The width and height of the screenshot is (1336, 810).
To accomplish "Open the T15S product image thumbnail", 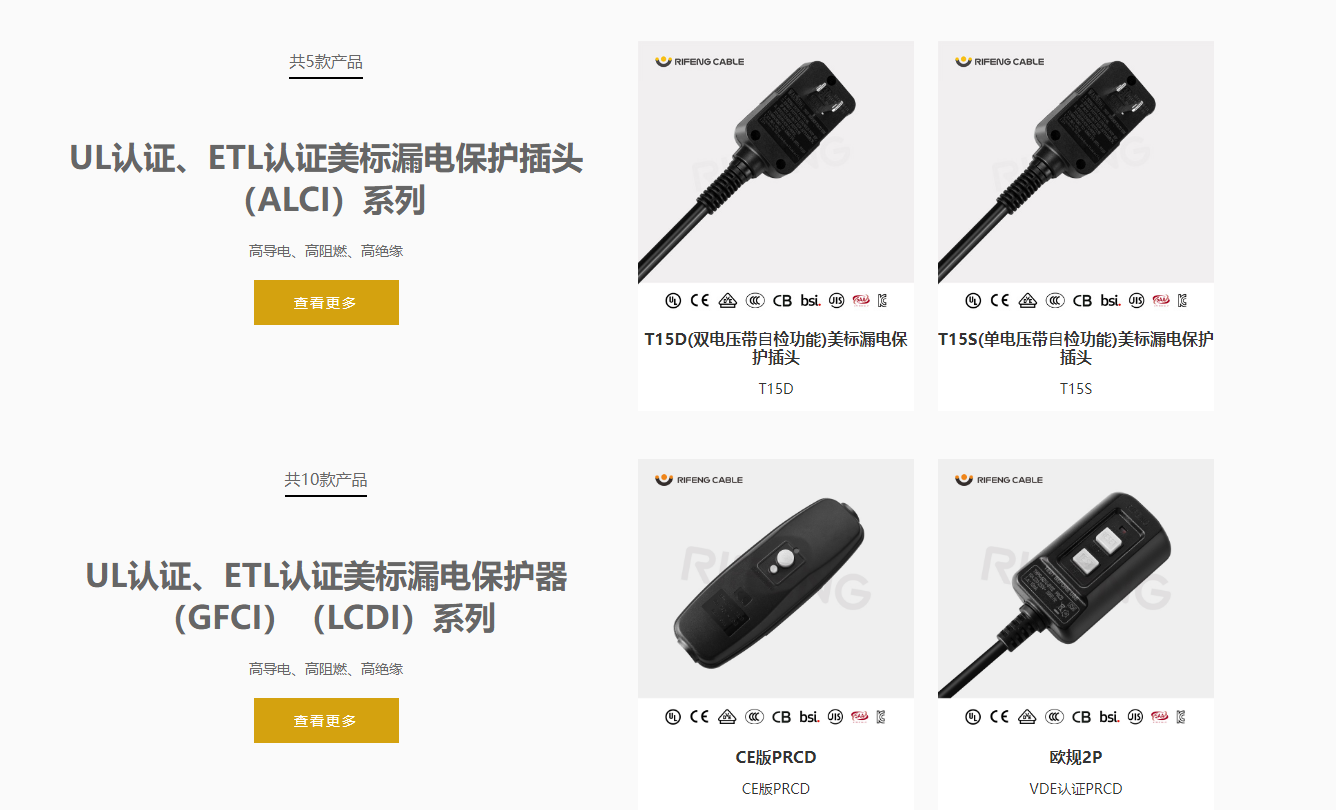I will tap(1076, 162).
